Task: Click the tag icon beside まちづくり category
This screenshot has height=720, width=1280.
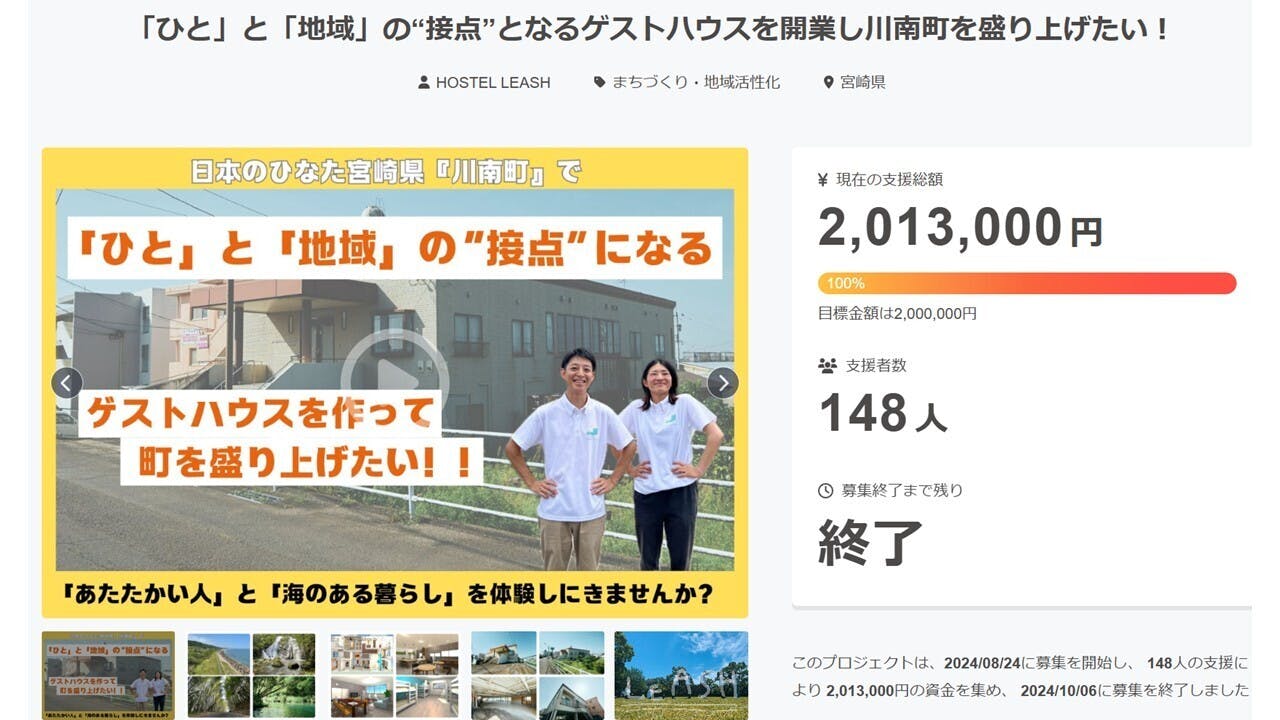Action: tap(600, 83)
